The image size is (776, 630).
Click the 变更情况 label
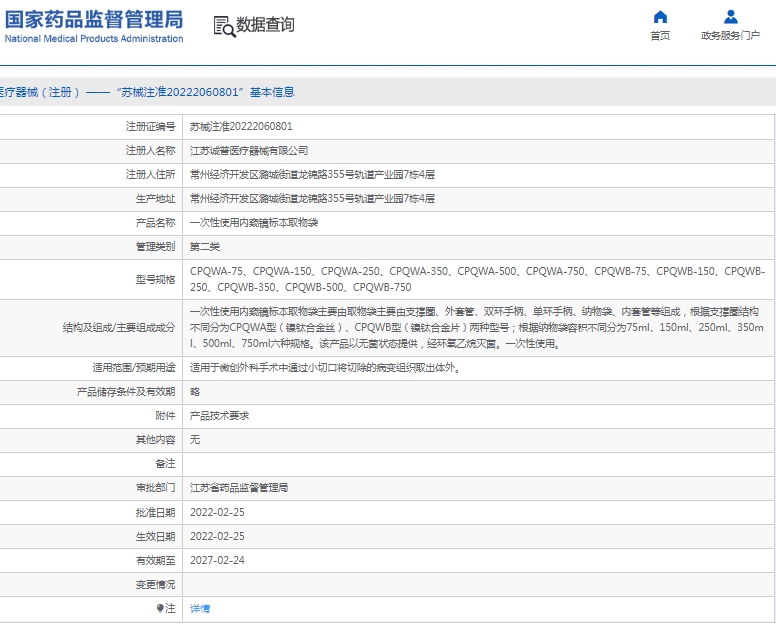pyautogui.click(x=155, y=584)
